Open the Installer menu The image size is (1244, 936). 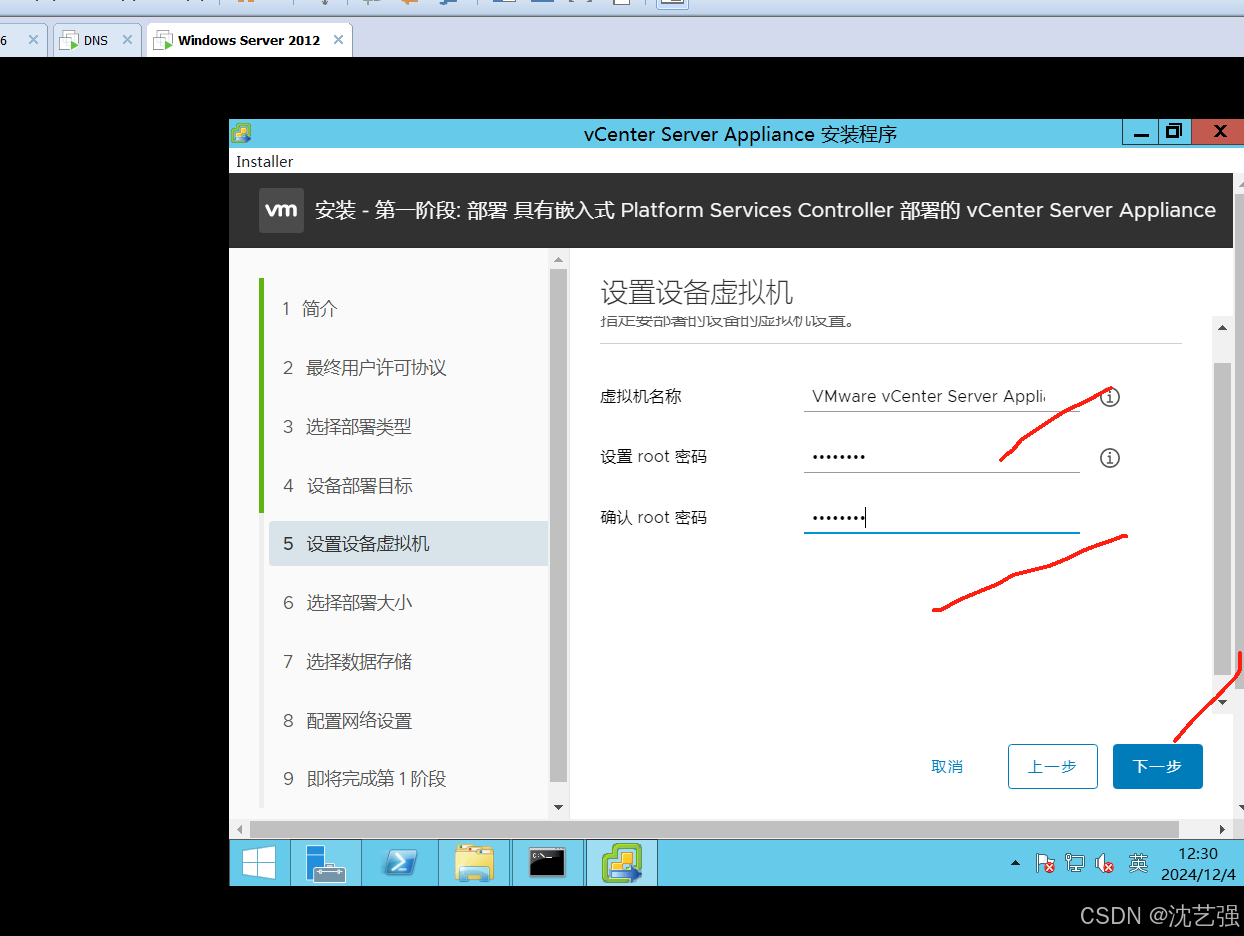[265, 161]
